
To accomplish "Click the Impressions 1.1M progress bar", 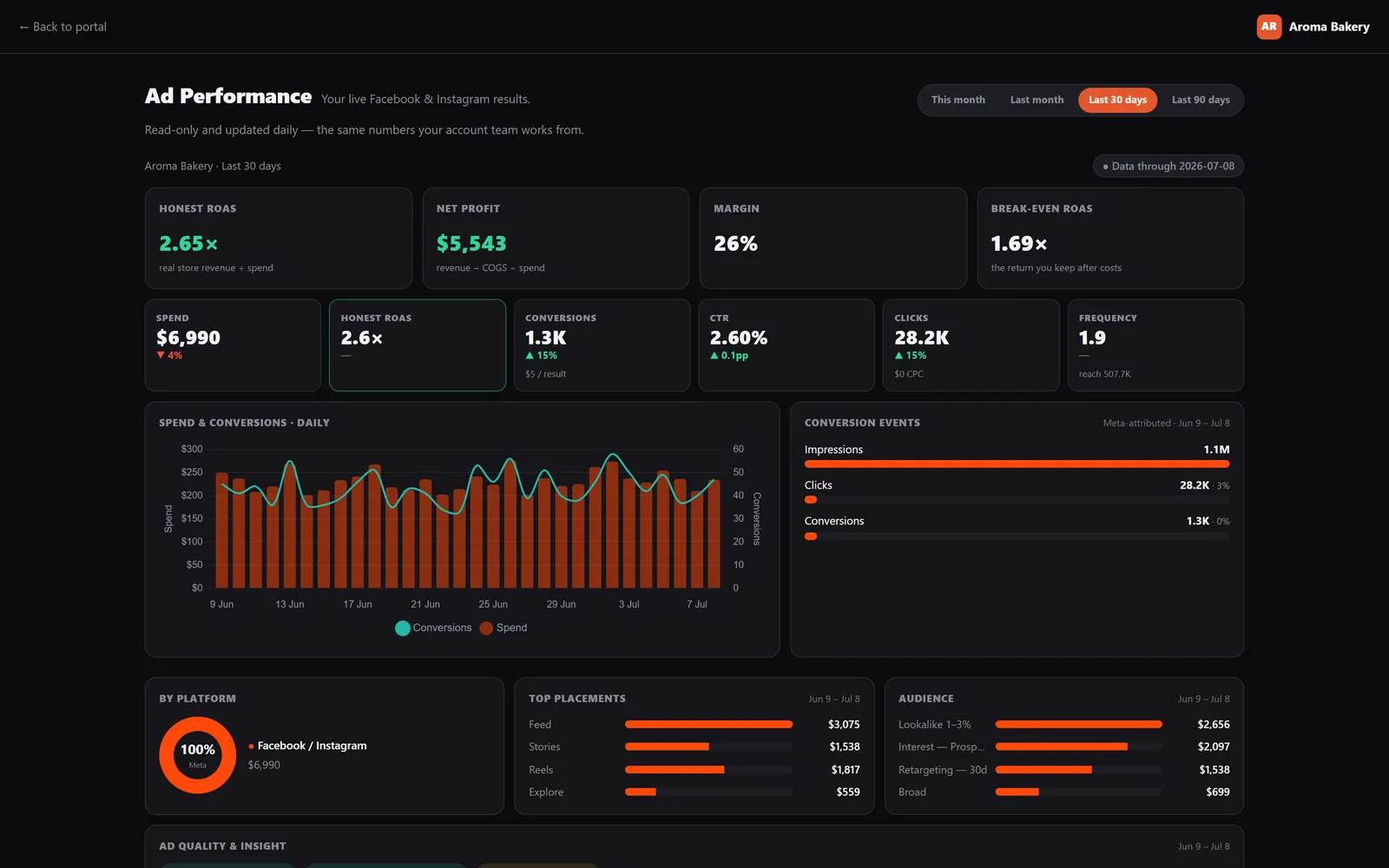I will (1017, 464).
